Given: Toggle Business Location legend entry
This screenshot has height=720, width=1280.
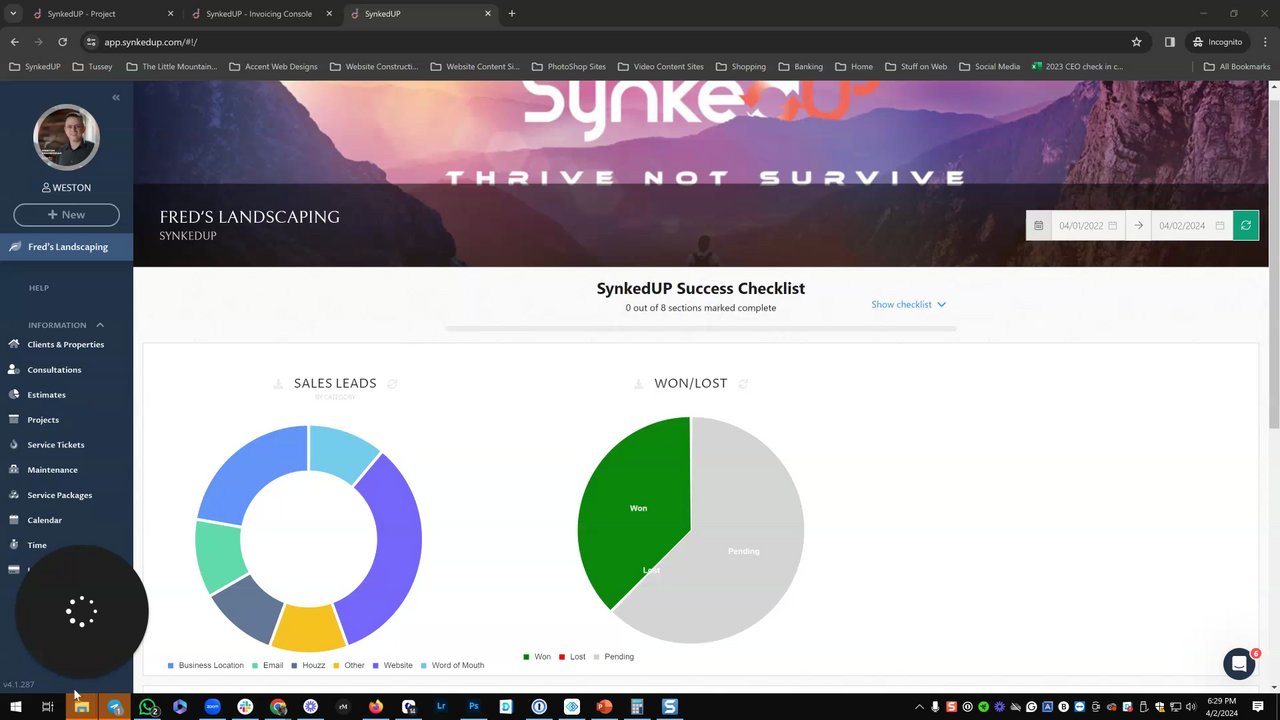Looking at the screenshot, I should [206, 665].
